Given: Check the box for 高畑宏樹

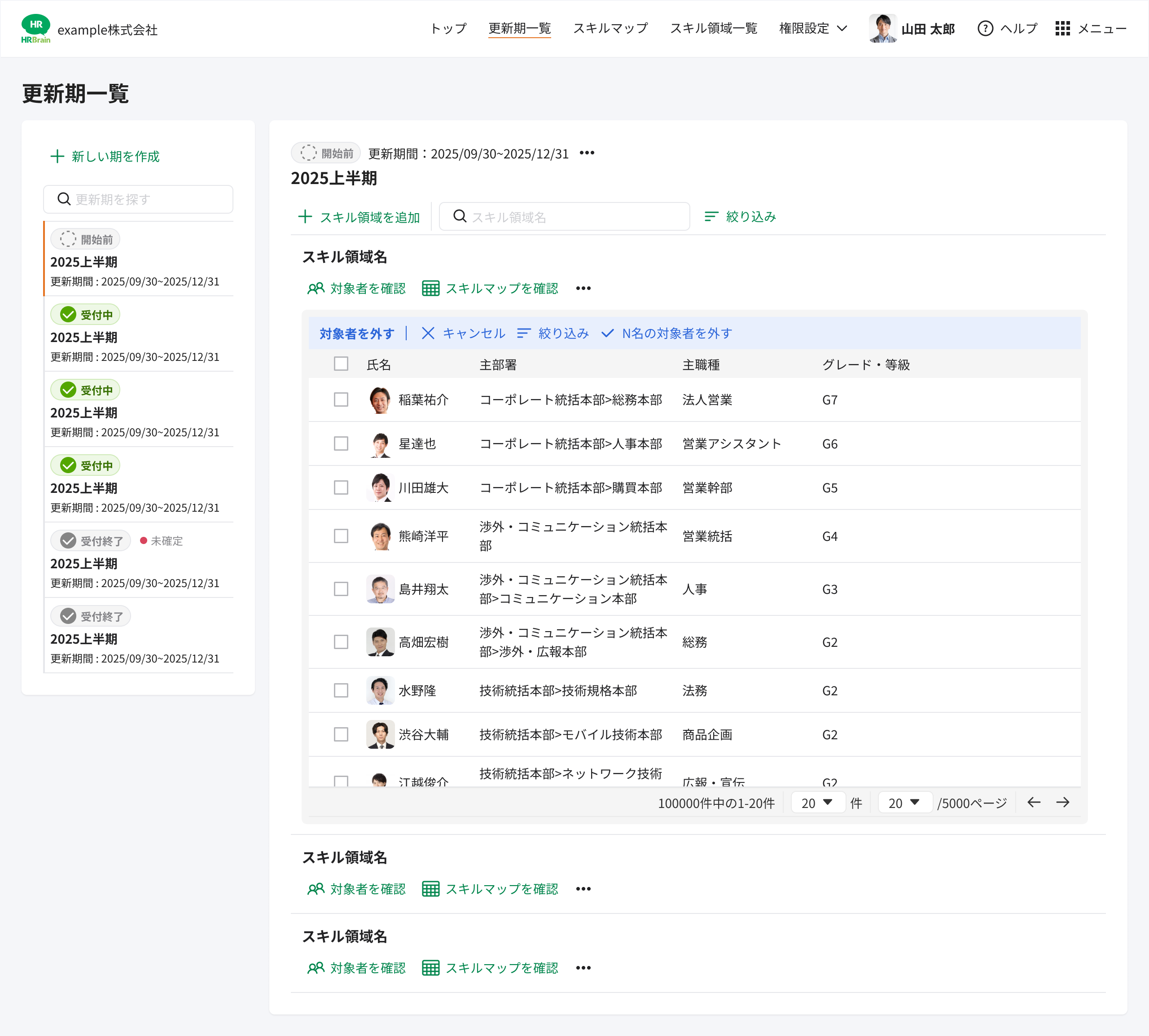Looking at the screenshot, I should point(341,642).
